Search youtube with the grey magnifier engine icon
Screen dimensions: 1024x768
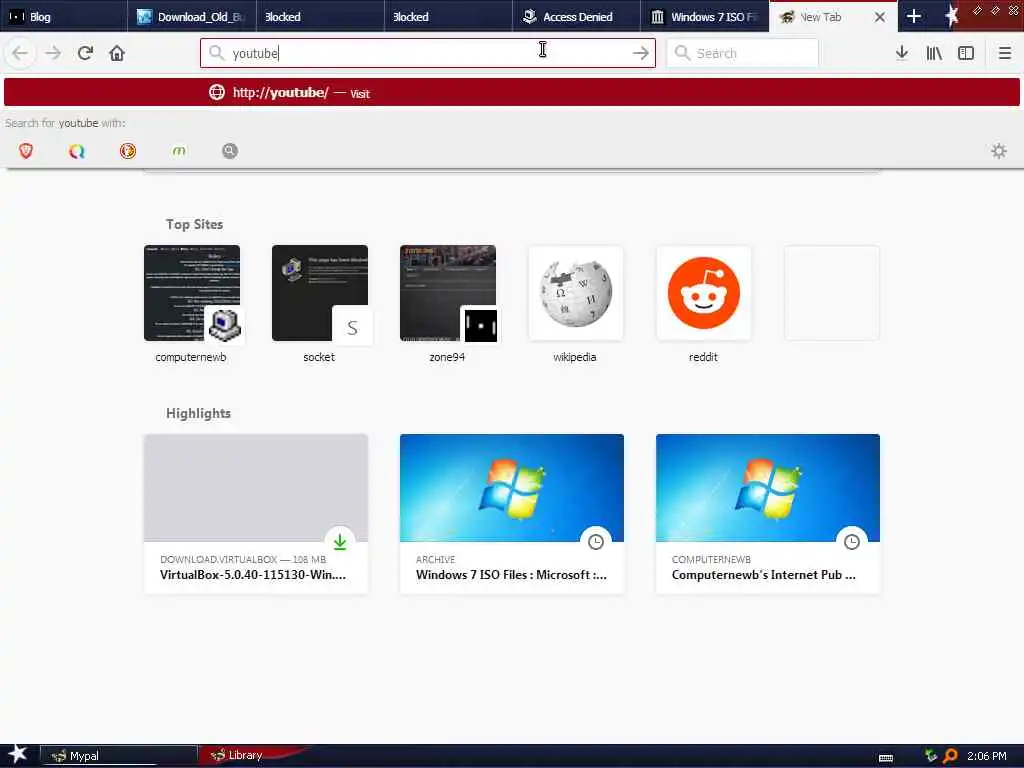(229, 151)
